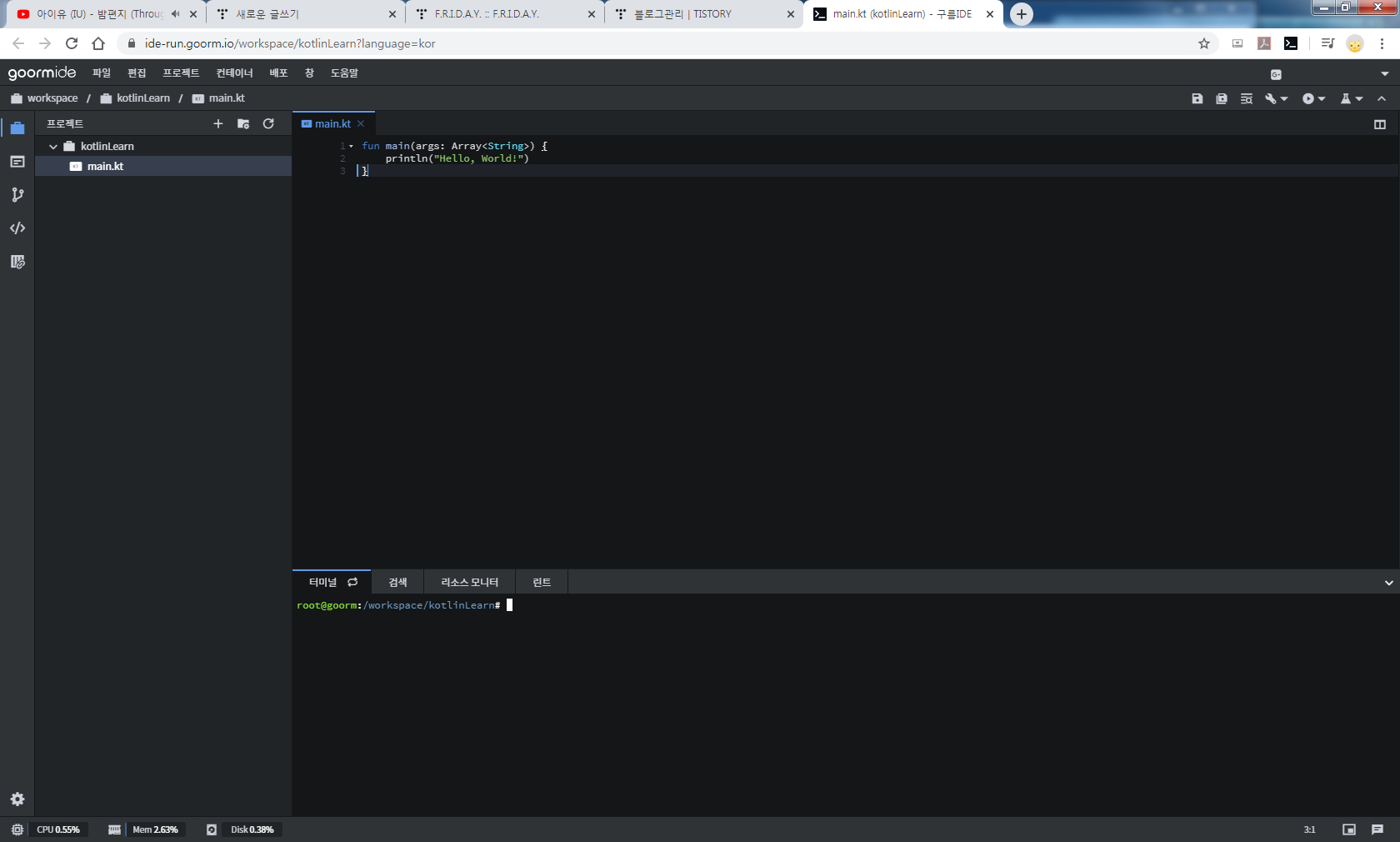1400x842 pixels.
Task: Open the second left-sidebar panel icon
Action: pos(17,162)
